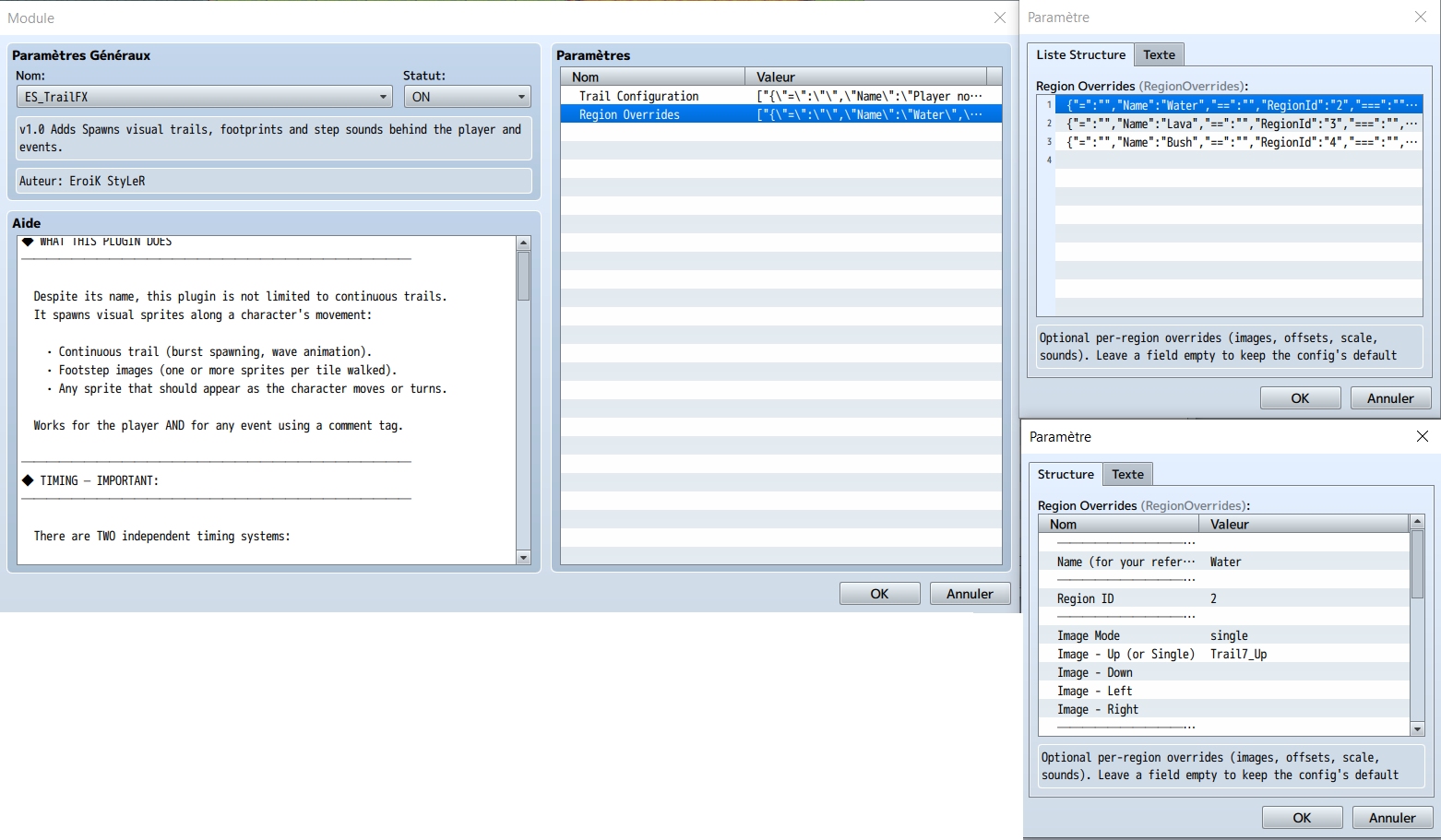
Task: Click Annuler in the Module window
Action: pos(970,594)
